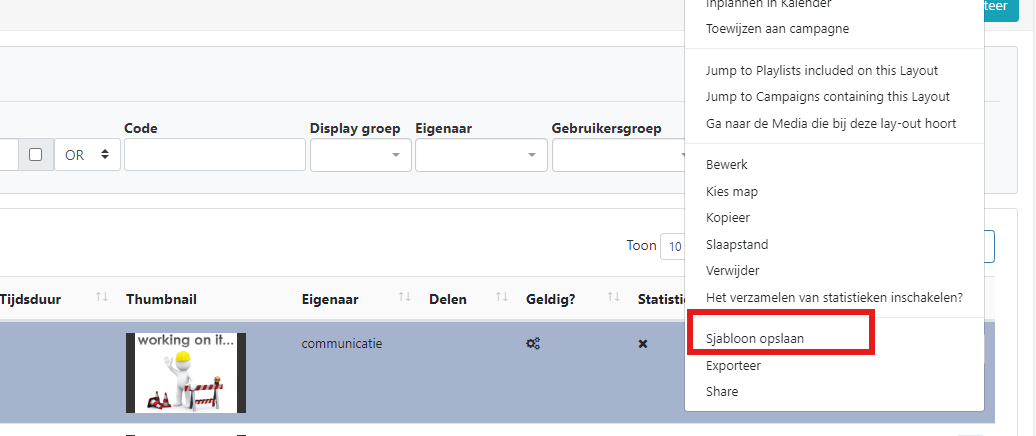
Task: Choose Sjabloon opslaan from the menu
Action: tap(755, 339)
